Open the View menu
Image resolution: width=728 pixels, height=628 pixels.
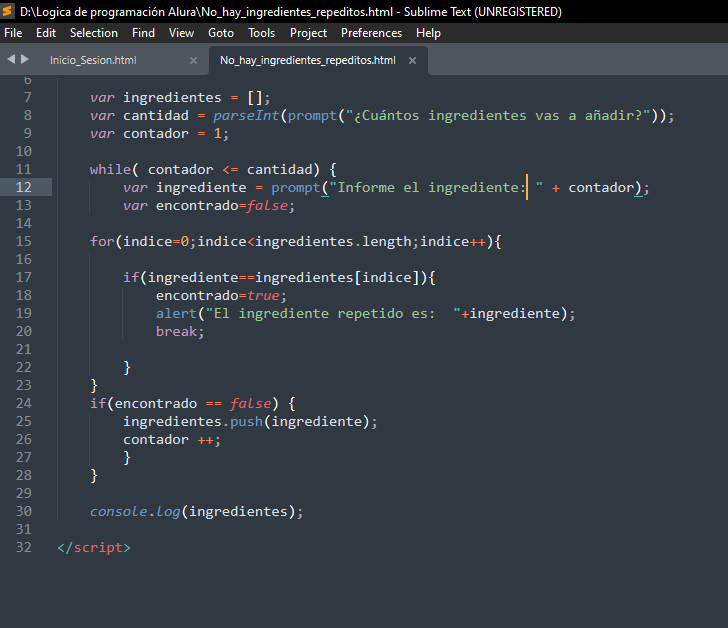pos(182,33)
